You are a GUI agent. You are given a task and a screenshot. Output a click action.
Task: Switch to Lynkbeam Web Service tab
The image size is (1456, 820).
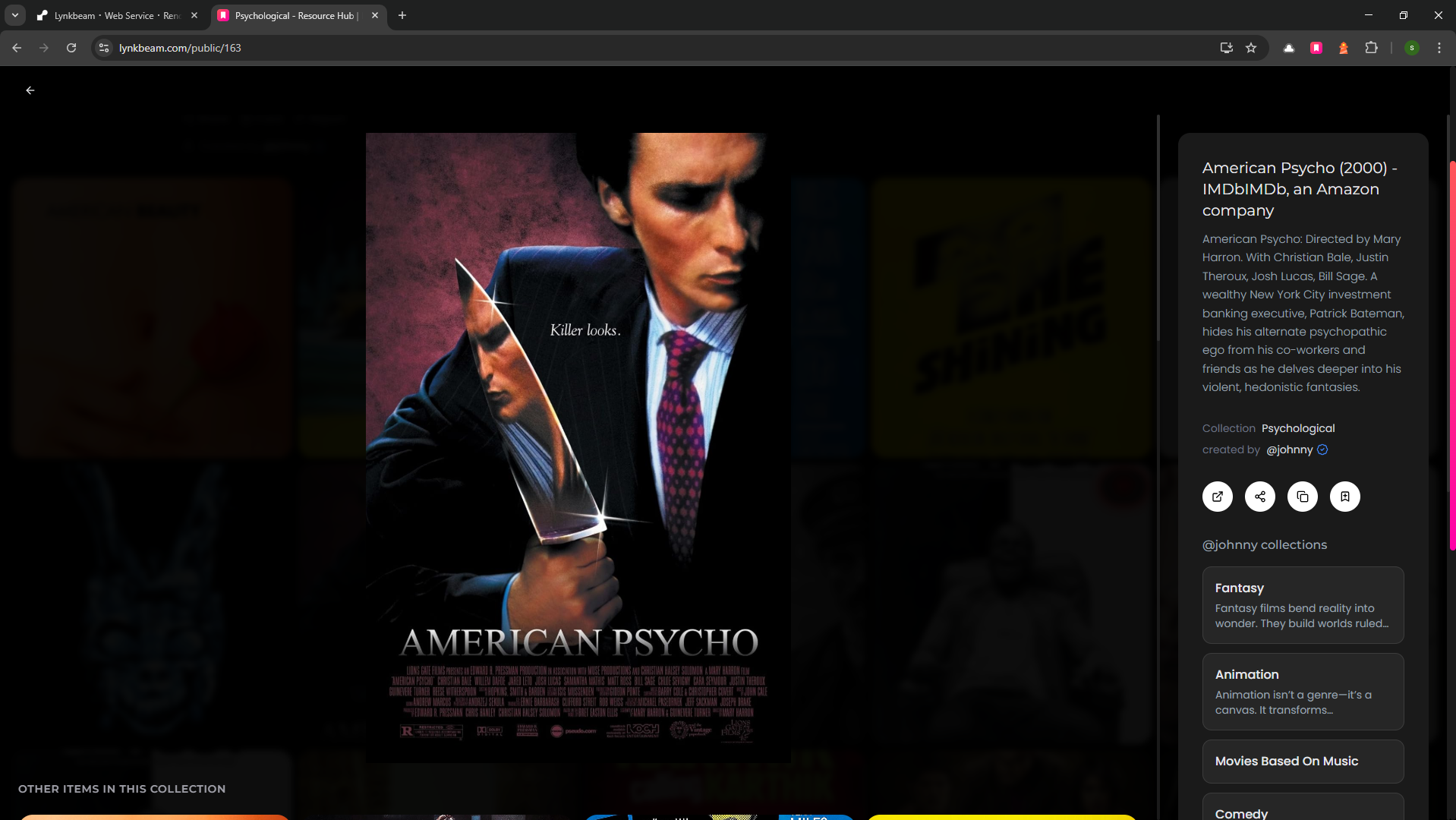pos(117,15)
